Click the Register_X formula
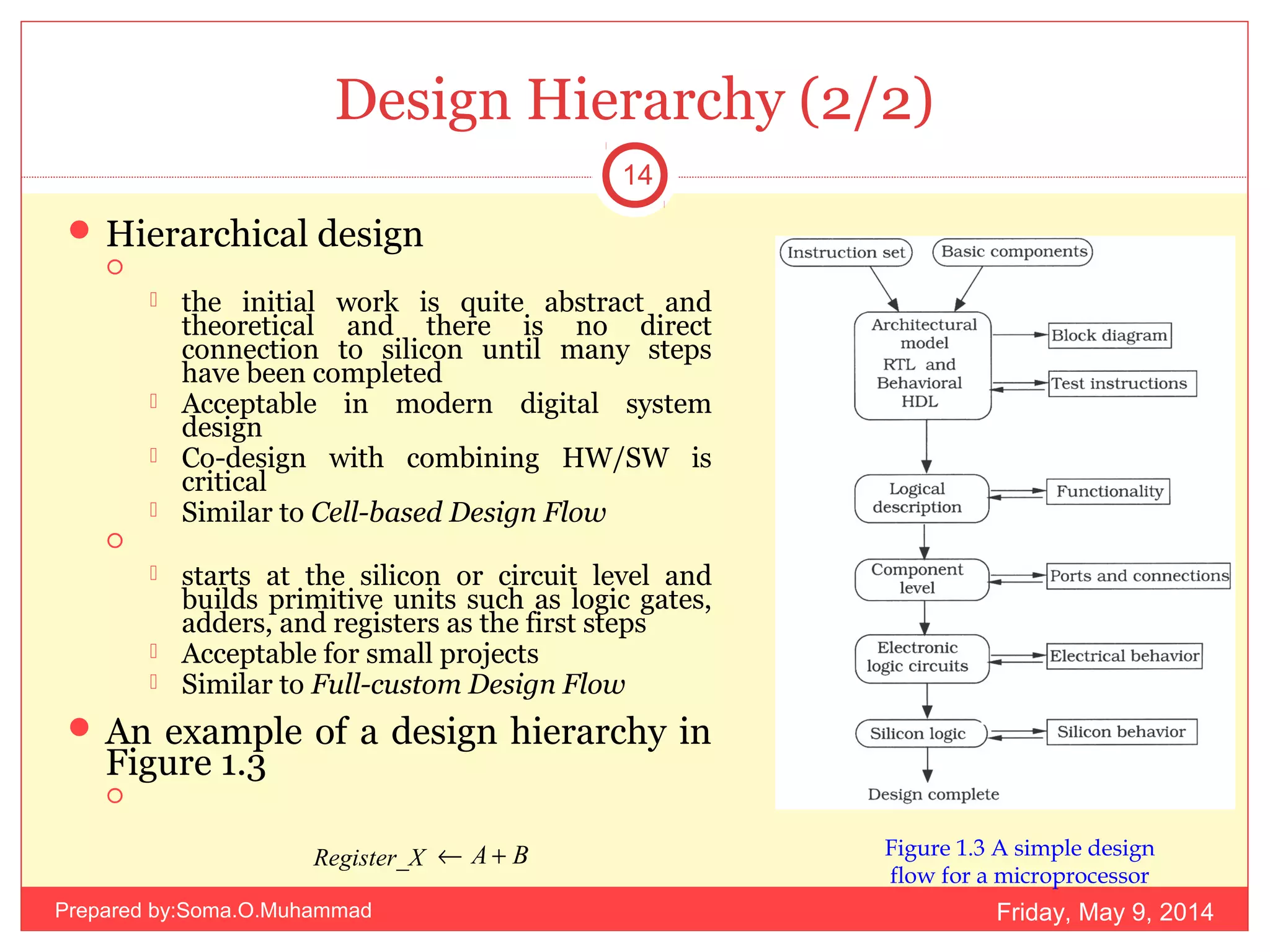Screen dimensions: 1270x952 pos(421,857)
